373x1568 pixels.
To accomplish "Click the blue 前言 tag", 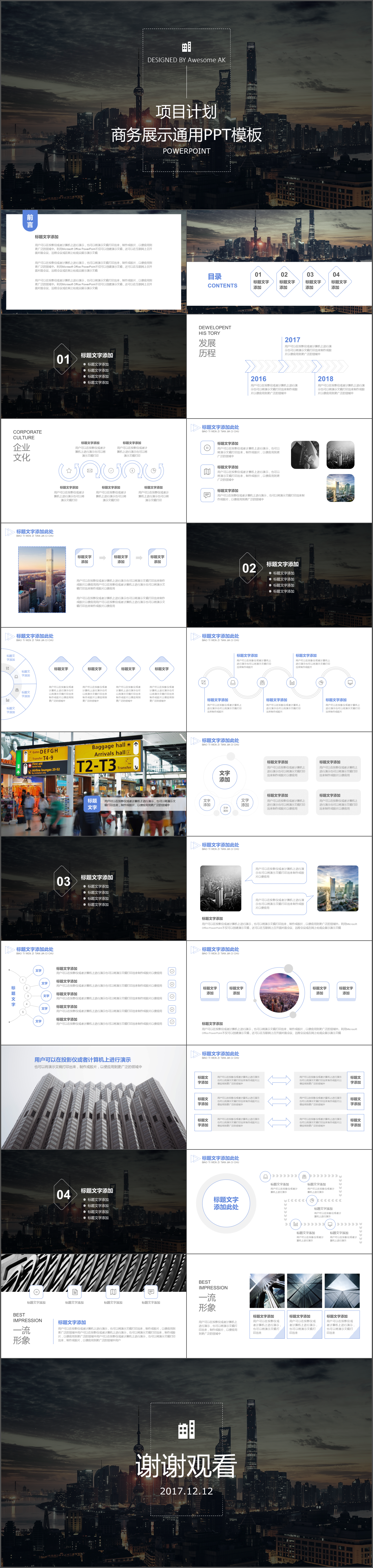I will coord(30,221).
